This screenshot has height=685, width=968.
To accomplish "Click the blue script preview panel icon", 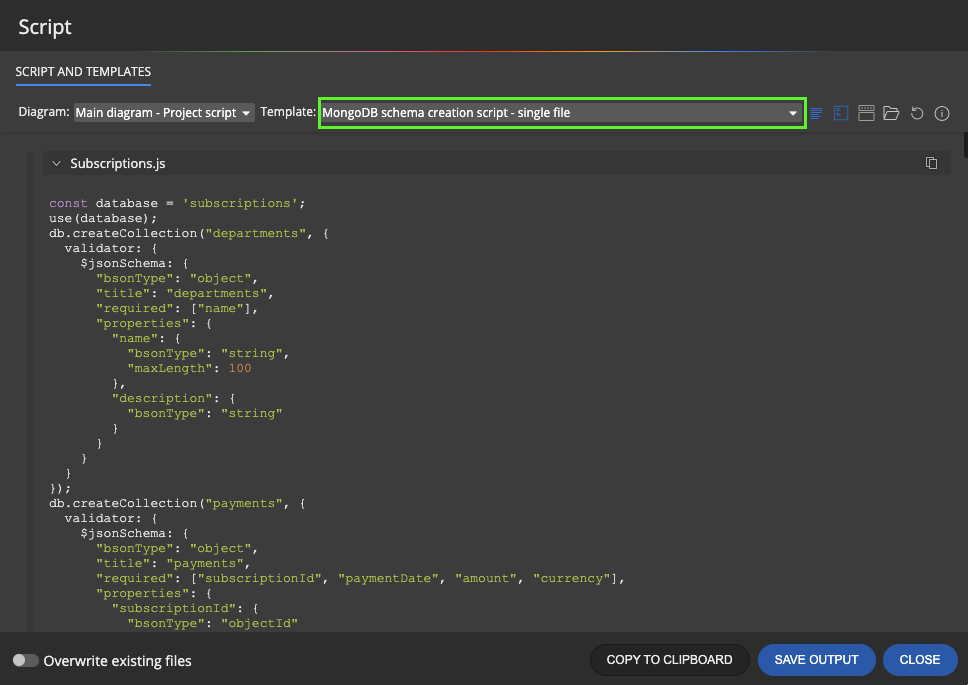I will [841, 113].
